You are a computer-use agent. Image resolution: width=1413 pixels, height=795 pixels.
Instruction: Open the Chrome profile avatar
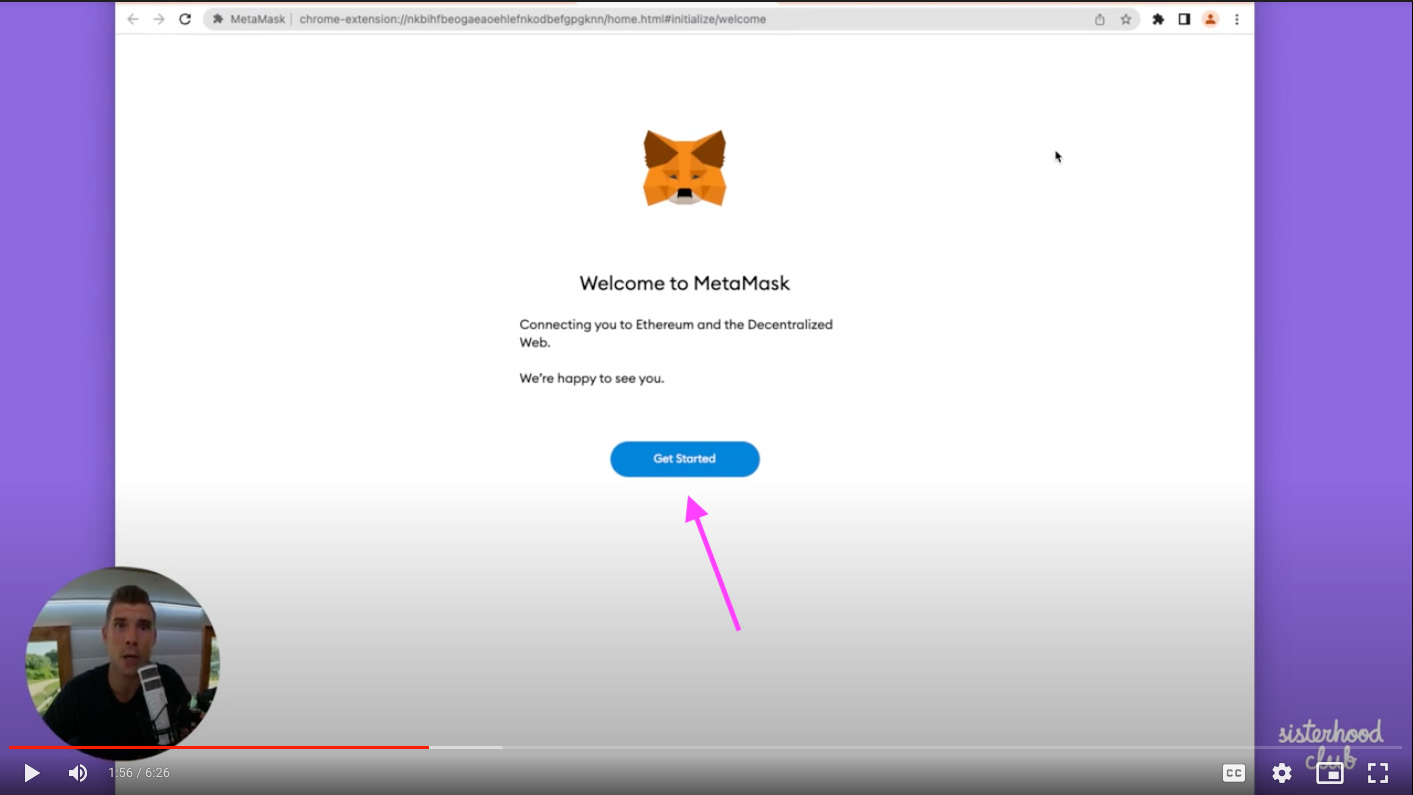pyautogui.click(x=1210, y=19)
